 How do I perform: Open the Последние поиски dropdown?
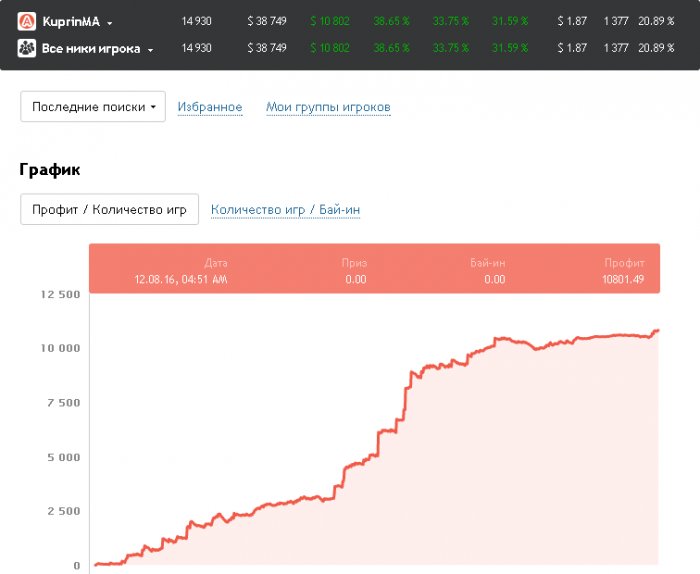click(x=93, y=107)
